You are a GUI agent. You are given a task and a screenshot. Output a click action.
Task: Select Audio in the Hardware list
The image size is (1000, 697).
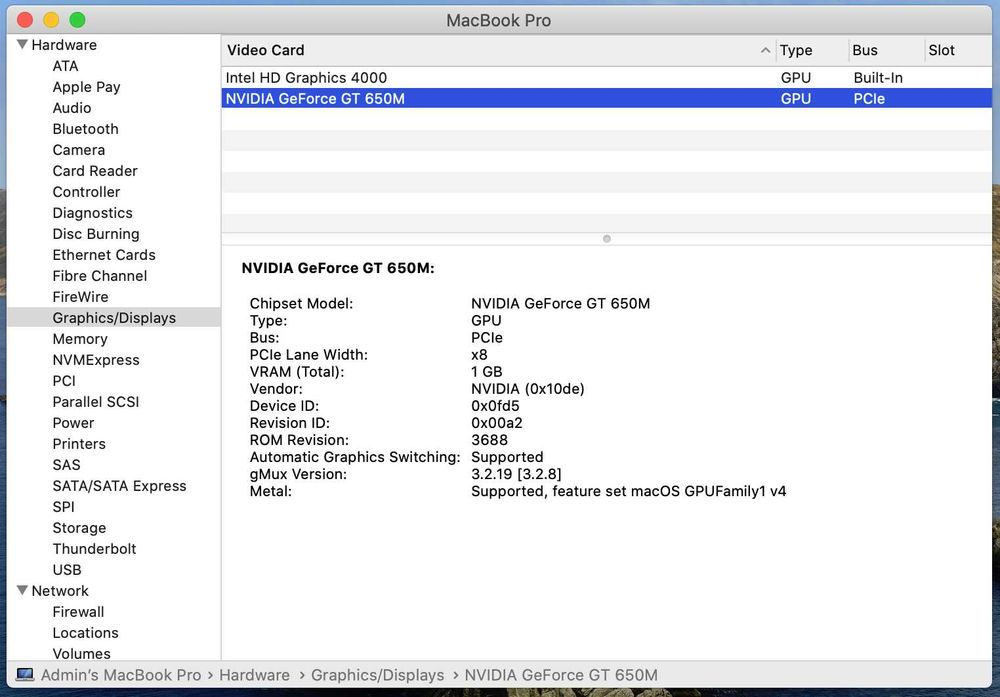[x=72, y=108]
